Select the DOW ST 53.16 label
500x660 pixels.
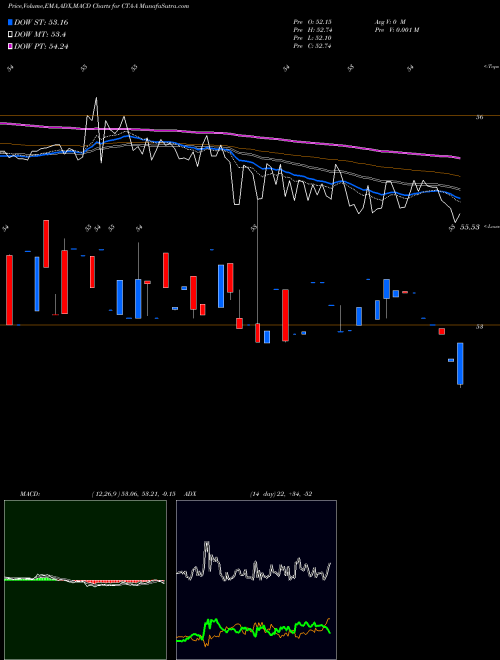pos(41,22)
